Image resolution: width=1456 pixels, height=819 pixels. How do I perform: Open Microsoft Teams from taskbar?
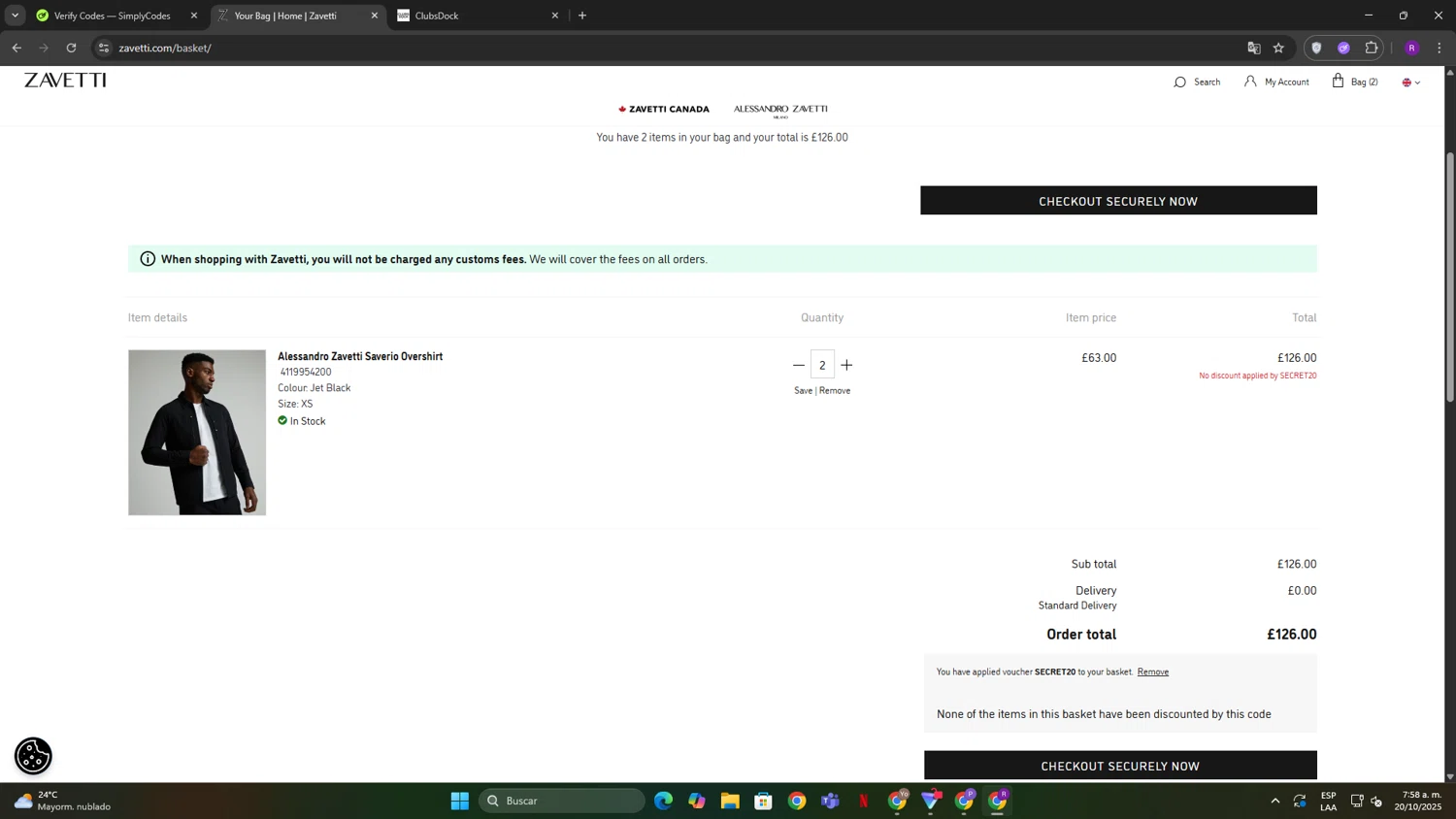click(x=831, y=801)
